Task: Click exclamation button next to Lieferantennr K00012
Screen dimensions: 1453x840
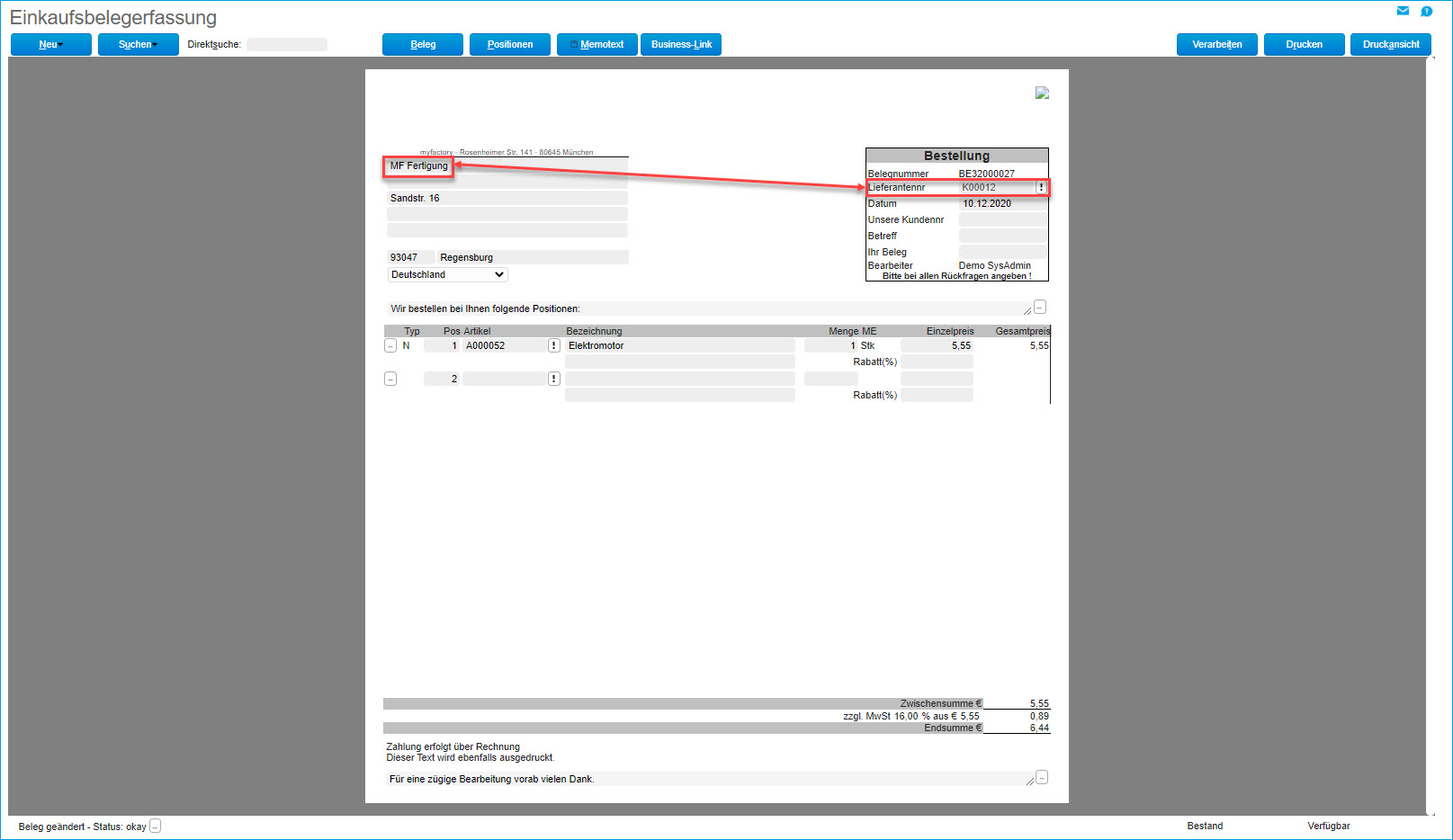Action: (x=1041, y=187)
